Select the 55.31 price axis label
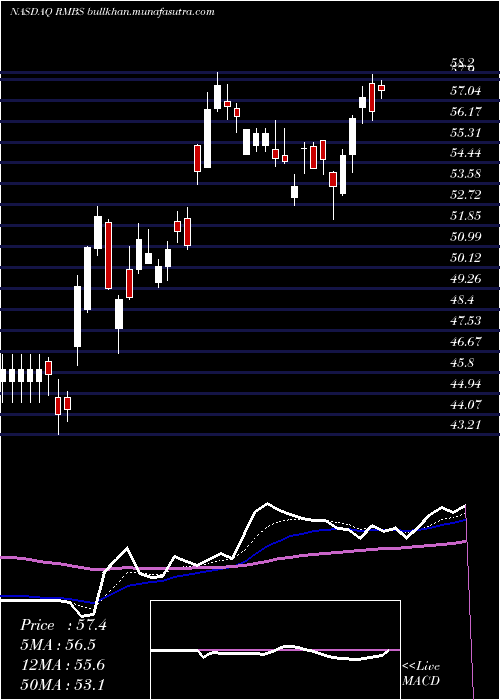The width and height of the screenshot is (500, 700). pyautogui.click(x=466, y=133)
